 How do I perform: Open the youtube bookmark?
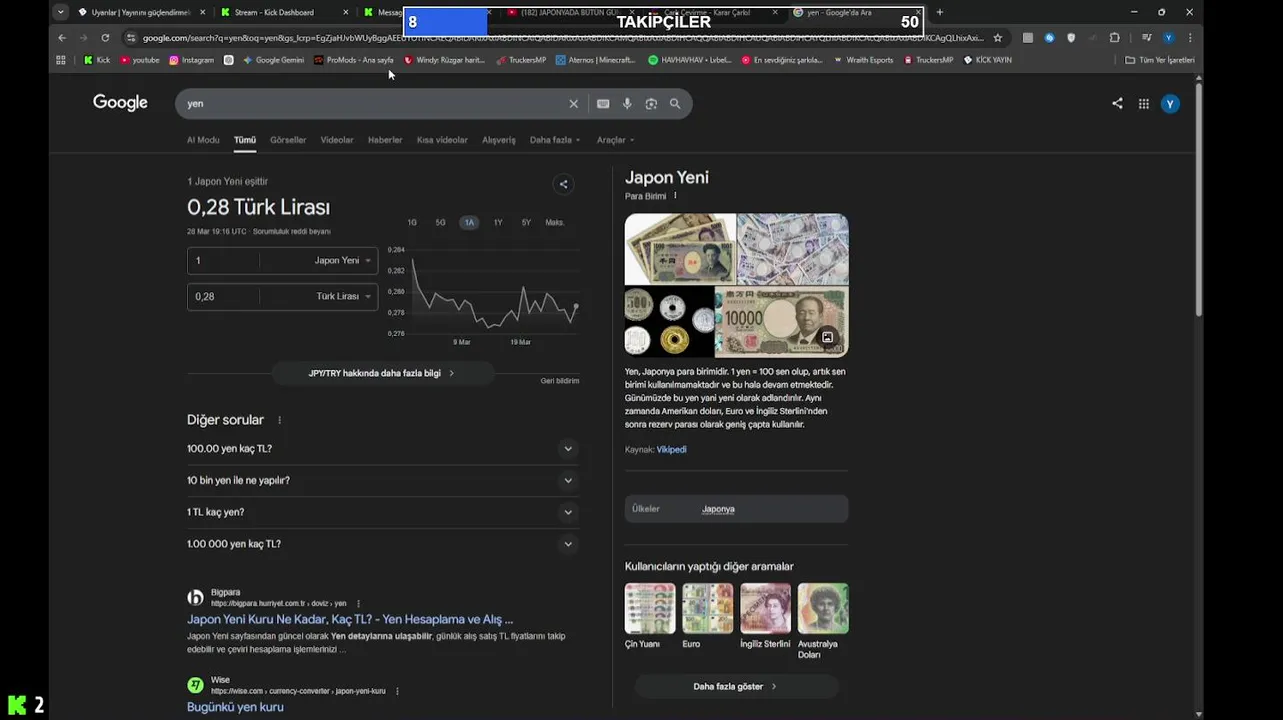[139, 60]
